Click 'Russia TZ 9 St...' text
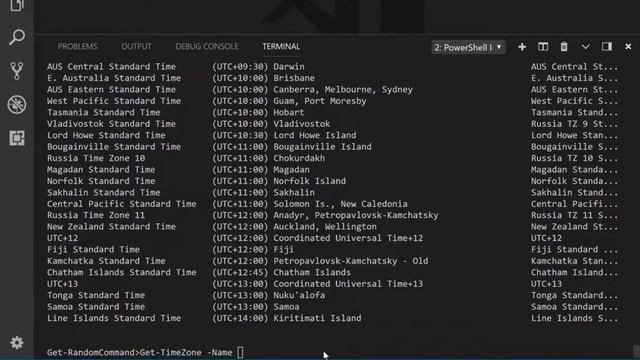The width and height of the screenshot is (640, 360). (575, 124)
